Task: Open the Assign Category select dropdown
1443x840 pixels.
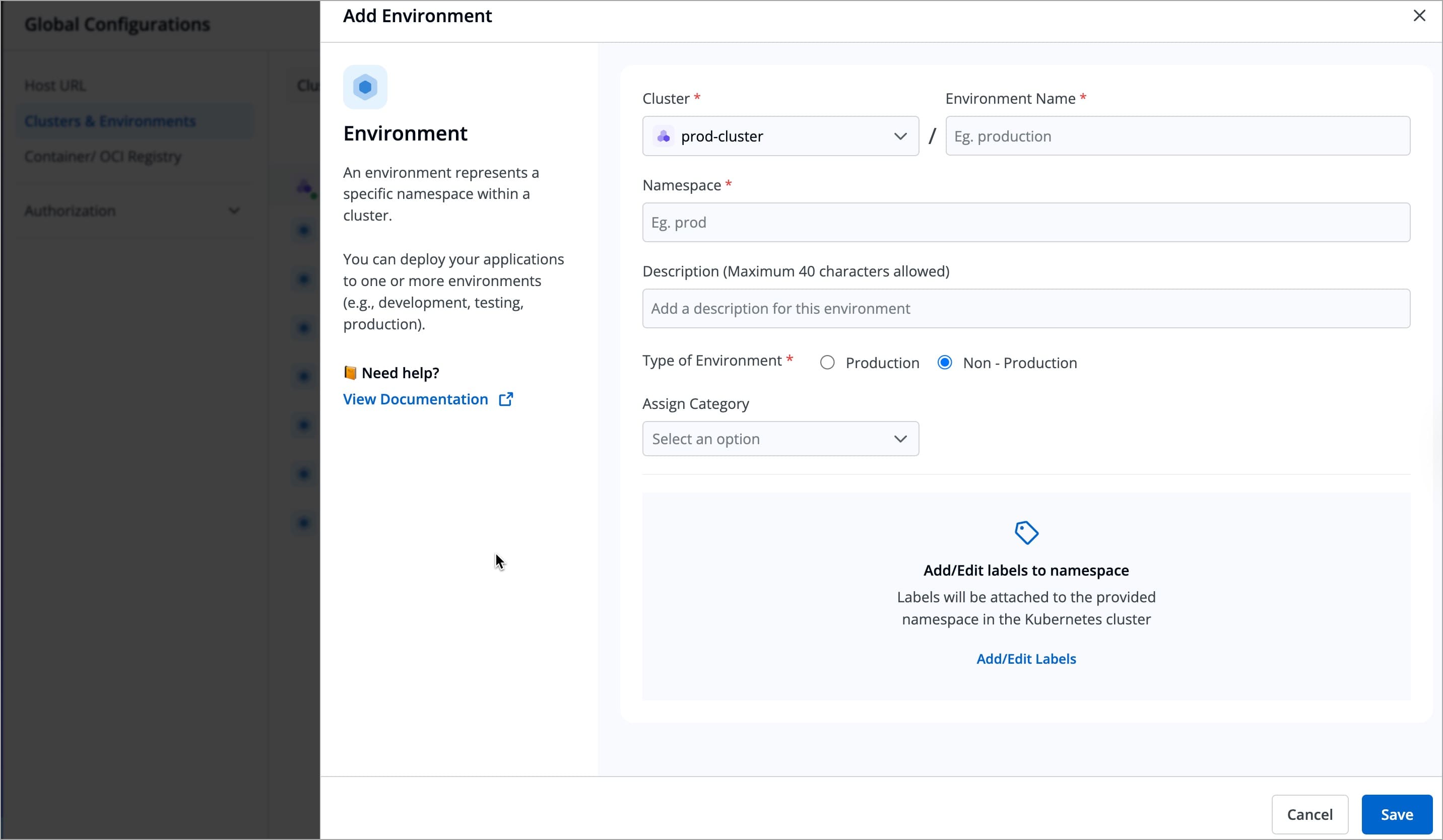Action: pos(779,439)
